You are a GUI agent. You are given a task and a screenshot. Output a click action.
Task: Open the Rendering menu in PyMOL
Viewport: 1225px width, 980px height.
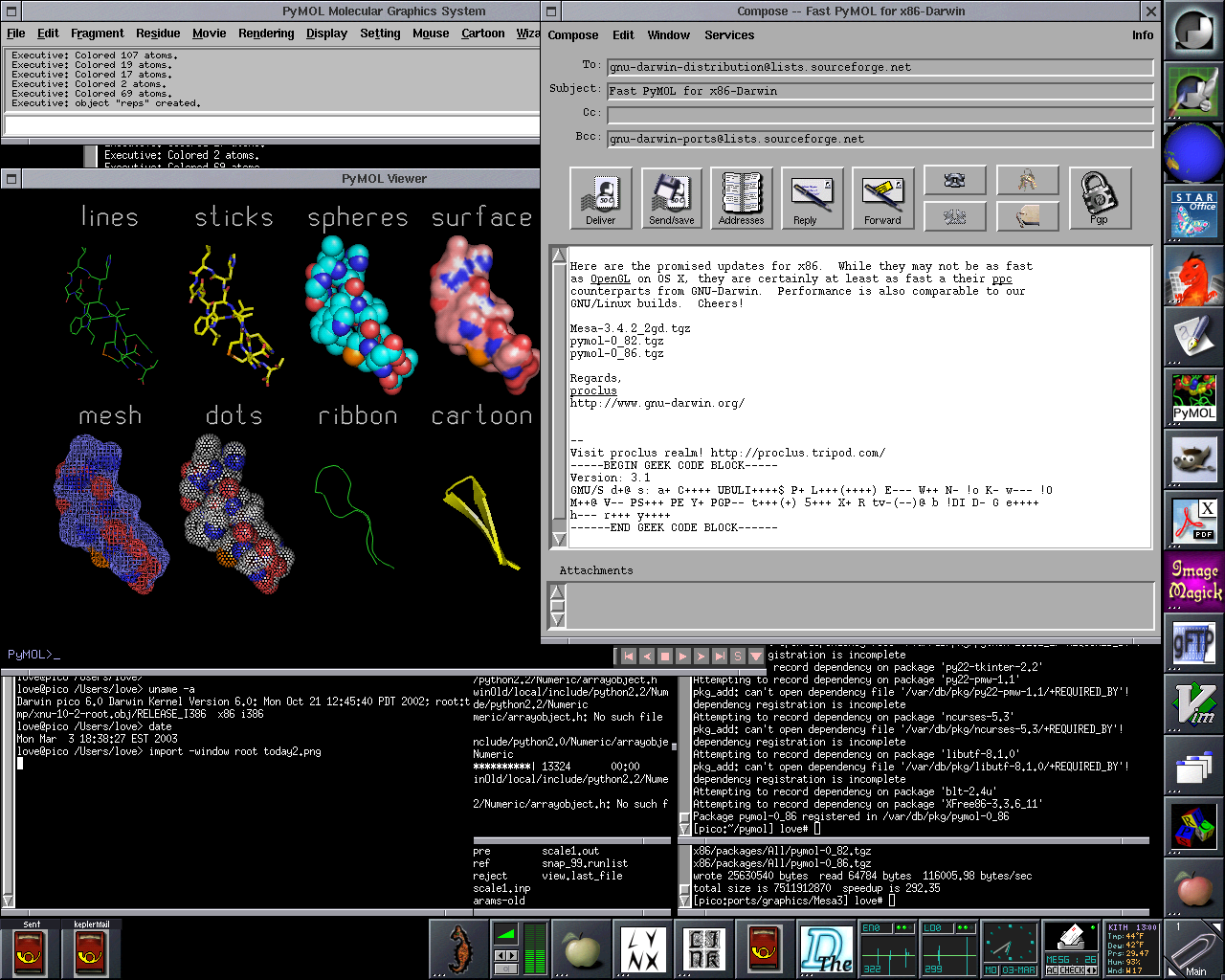(266, 33)
